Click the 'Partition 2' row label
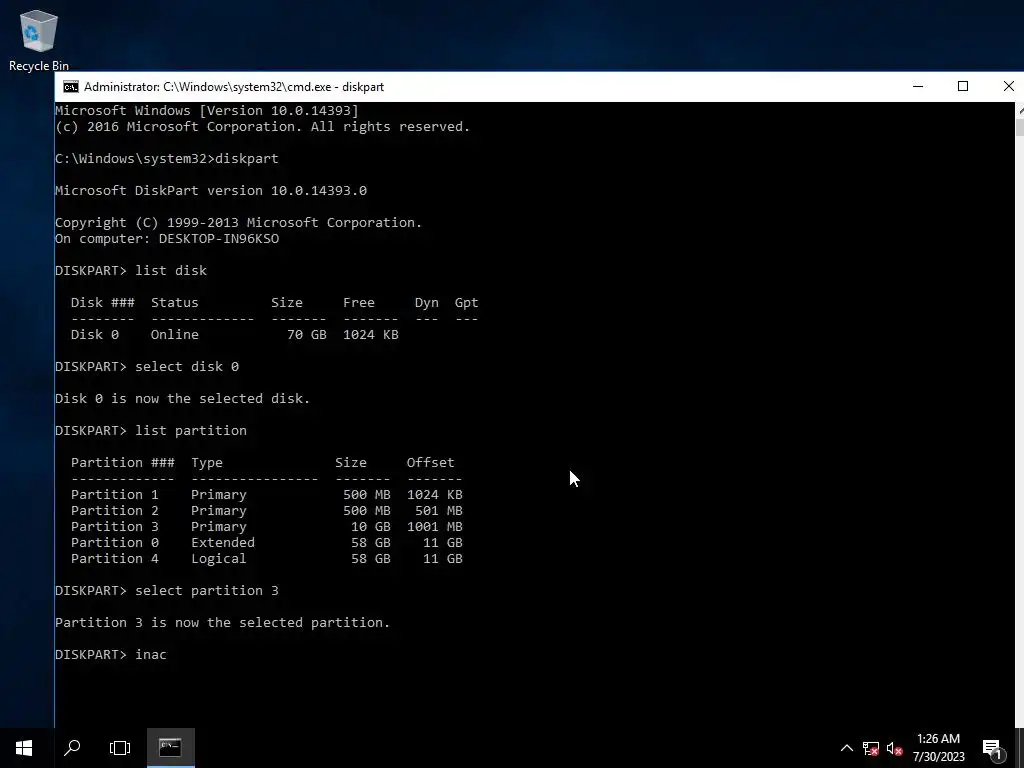The image size is (1024, 768). click(x=114, y=511)
